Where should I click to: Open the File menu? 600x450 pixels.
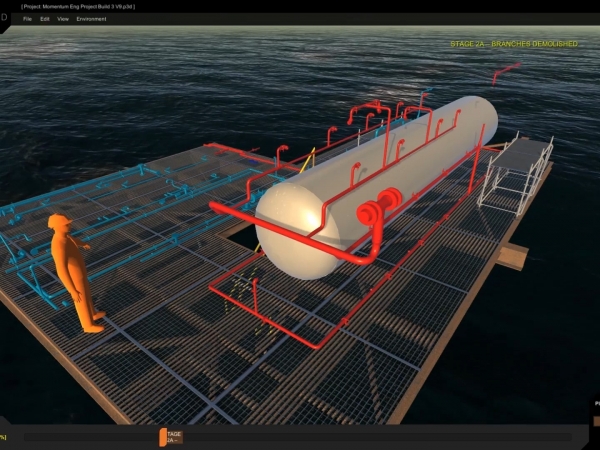(27, 19)
